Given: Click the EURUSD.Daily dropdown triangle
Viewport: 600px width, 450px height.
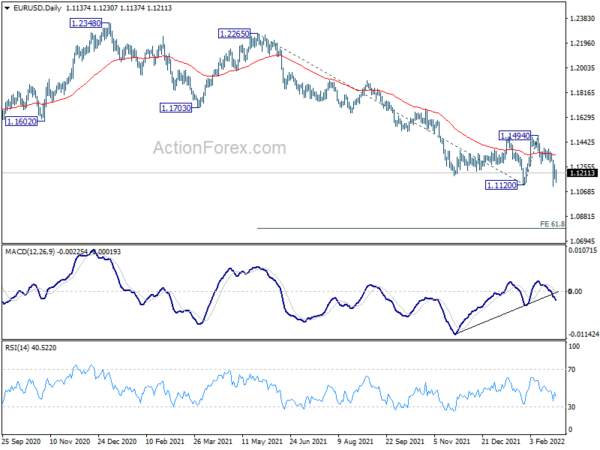Looking at the screenshot, I should click(x=7, y=8).
